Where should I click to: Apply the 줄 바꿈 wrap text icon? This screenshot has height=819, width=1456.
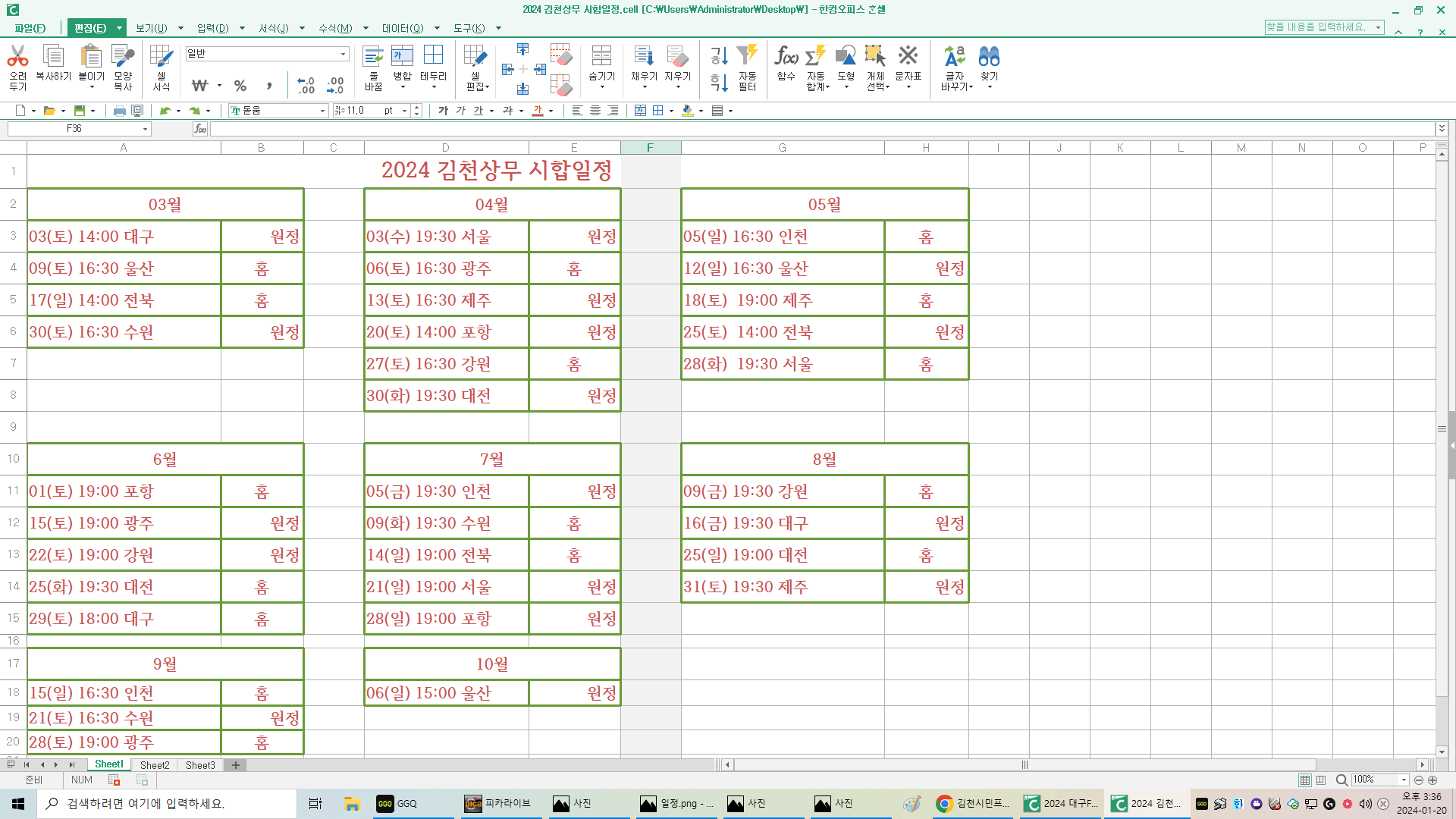coord(373,57)
